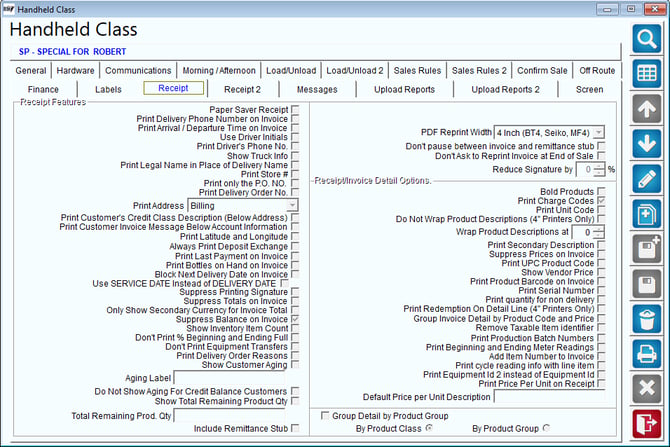Image resolution: width=670 pixels, height=447 pixels.
Task: Click the pencil Edit icon
Action: [646, 179]
